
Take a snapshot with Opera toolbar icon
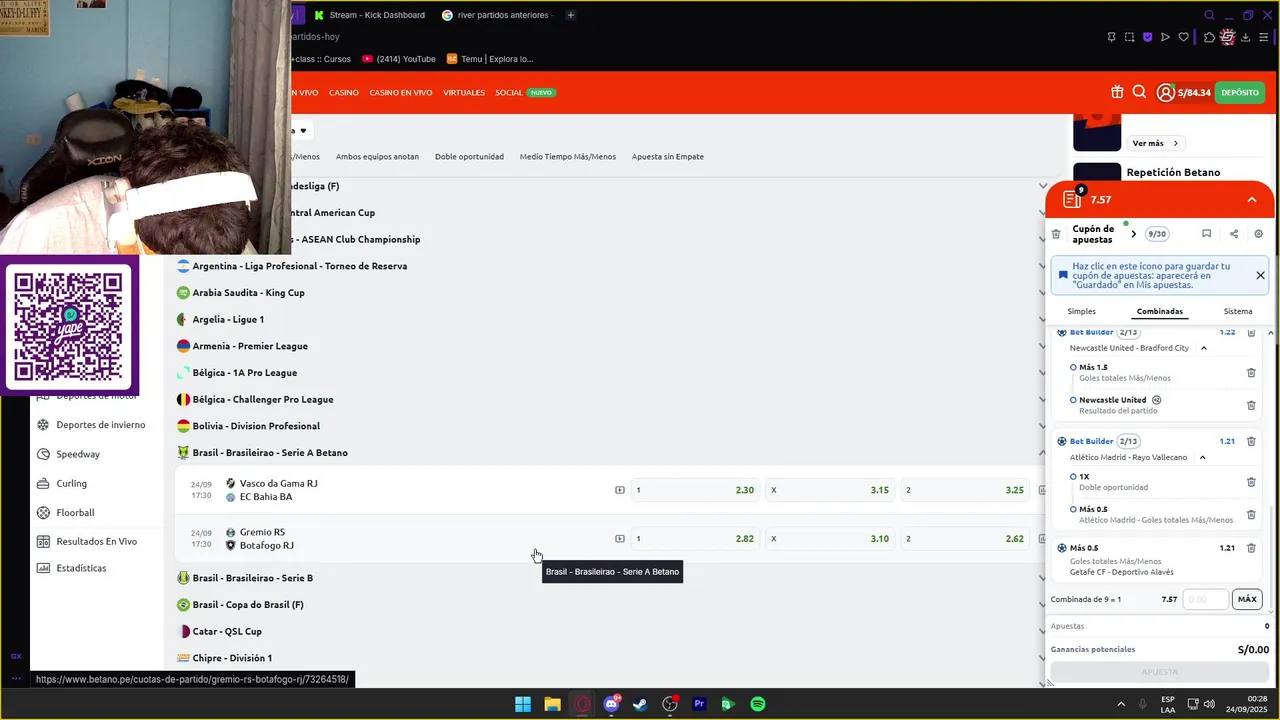[x=1129, y=37]
